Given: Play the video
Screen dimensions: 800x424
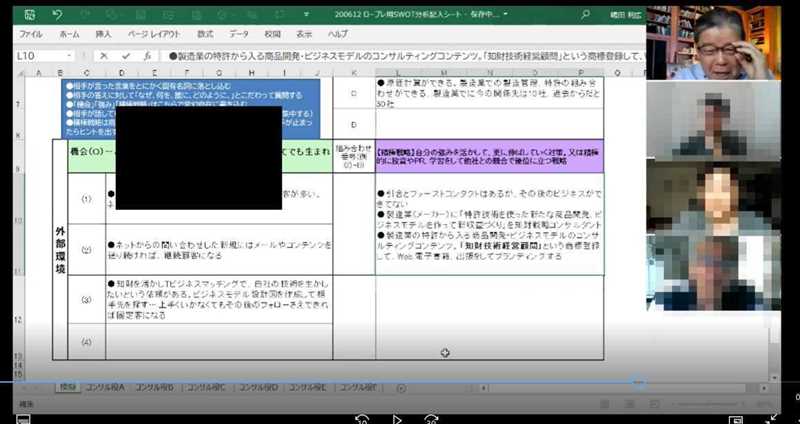Looking at the screenshot, I should pyautogui.click(x=397, y=419).
